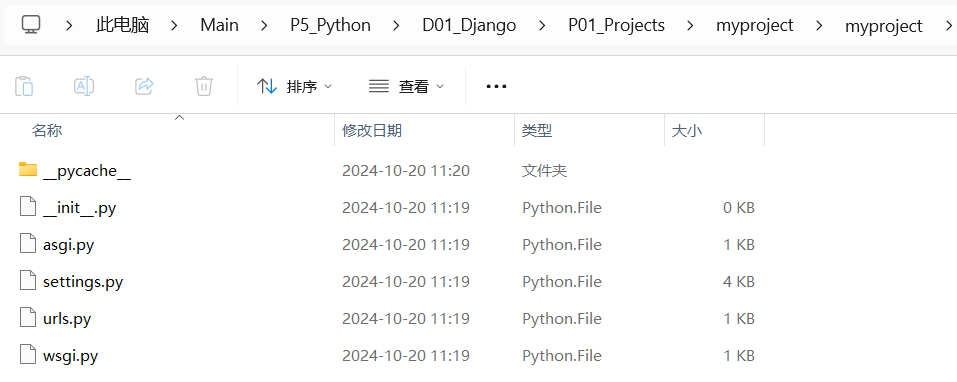
Task: Open the 查看 view dropdown
Action: tap(406, 87)
